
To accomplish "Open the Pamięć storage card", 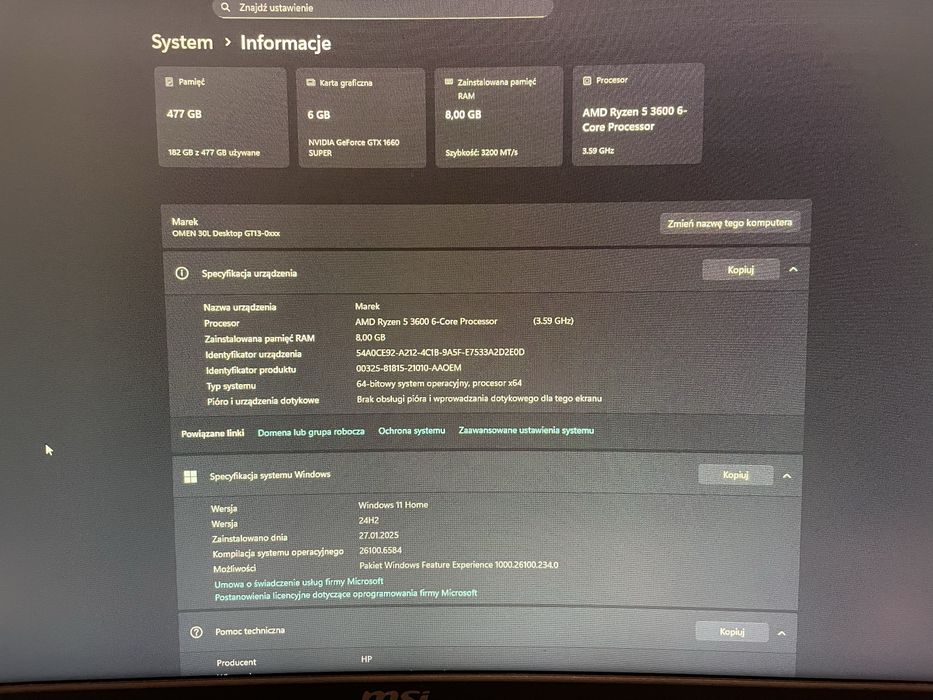I will (x=221, y=117).
